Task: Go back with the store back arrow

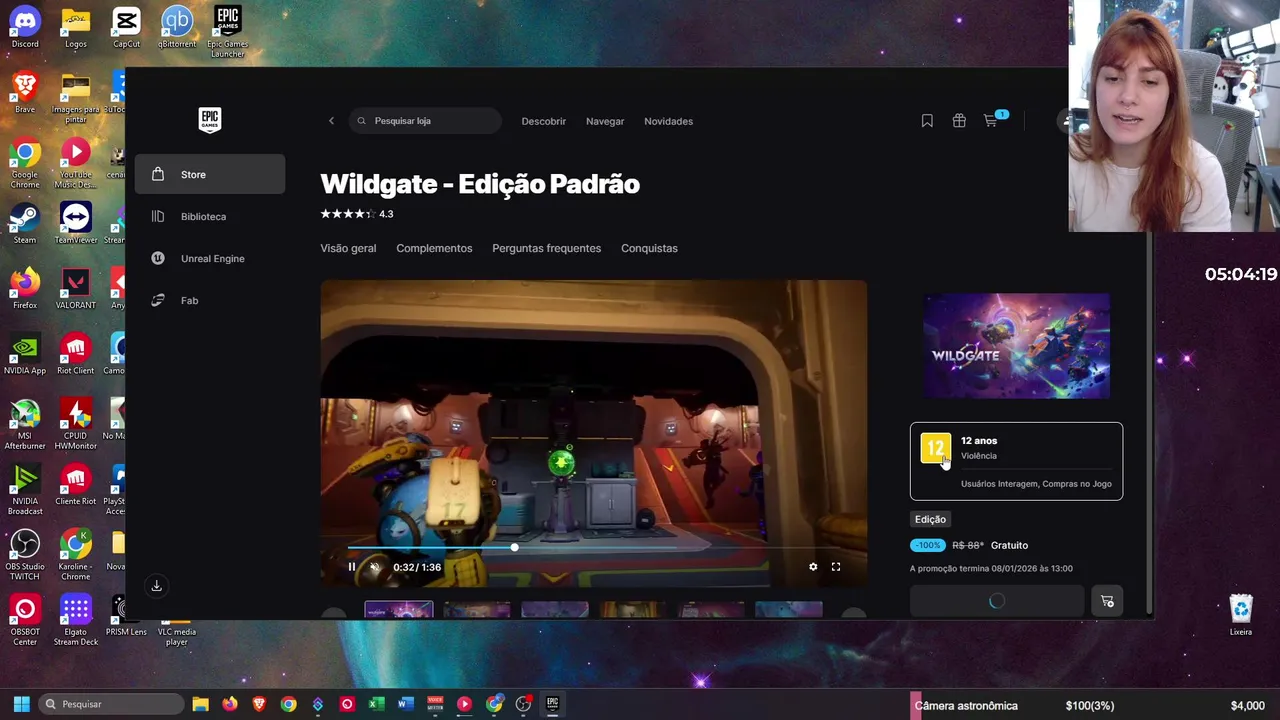Action: 331,121
